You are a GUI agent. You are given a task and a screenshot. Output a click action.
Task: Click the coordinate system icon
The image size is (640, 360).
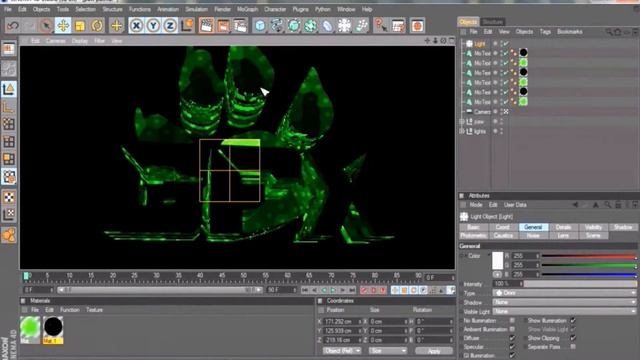point(187,26)
